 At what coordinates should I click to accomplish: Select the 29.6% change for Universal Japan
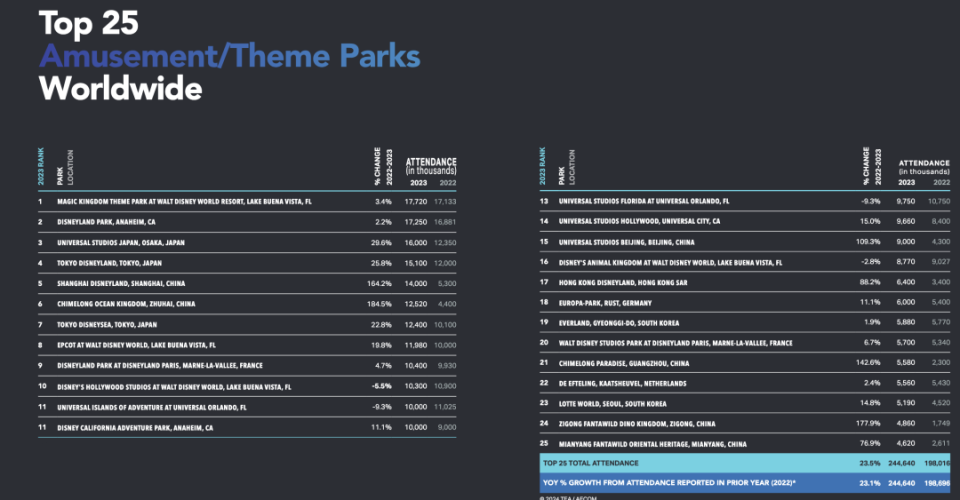tap(381, 243)
